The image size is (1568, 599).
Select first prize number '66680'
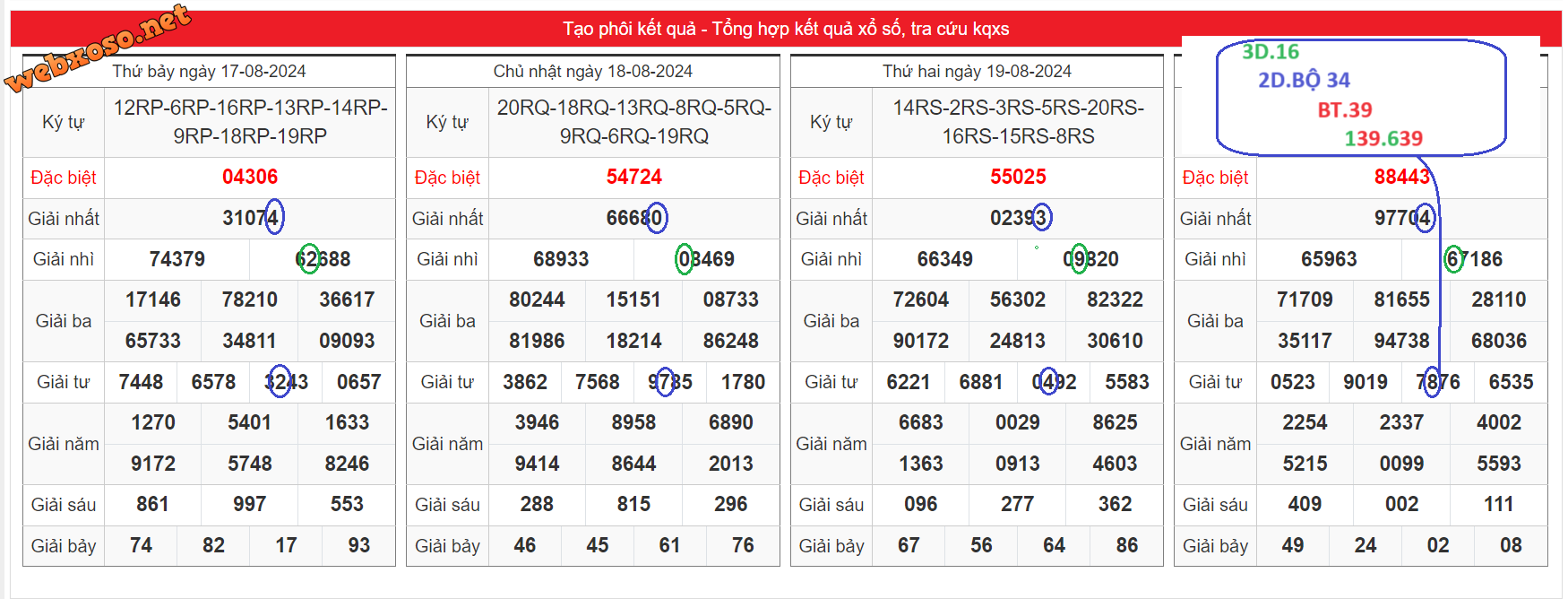tap(633, 218)
